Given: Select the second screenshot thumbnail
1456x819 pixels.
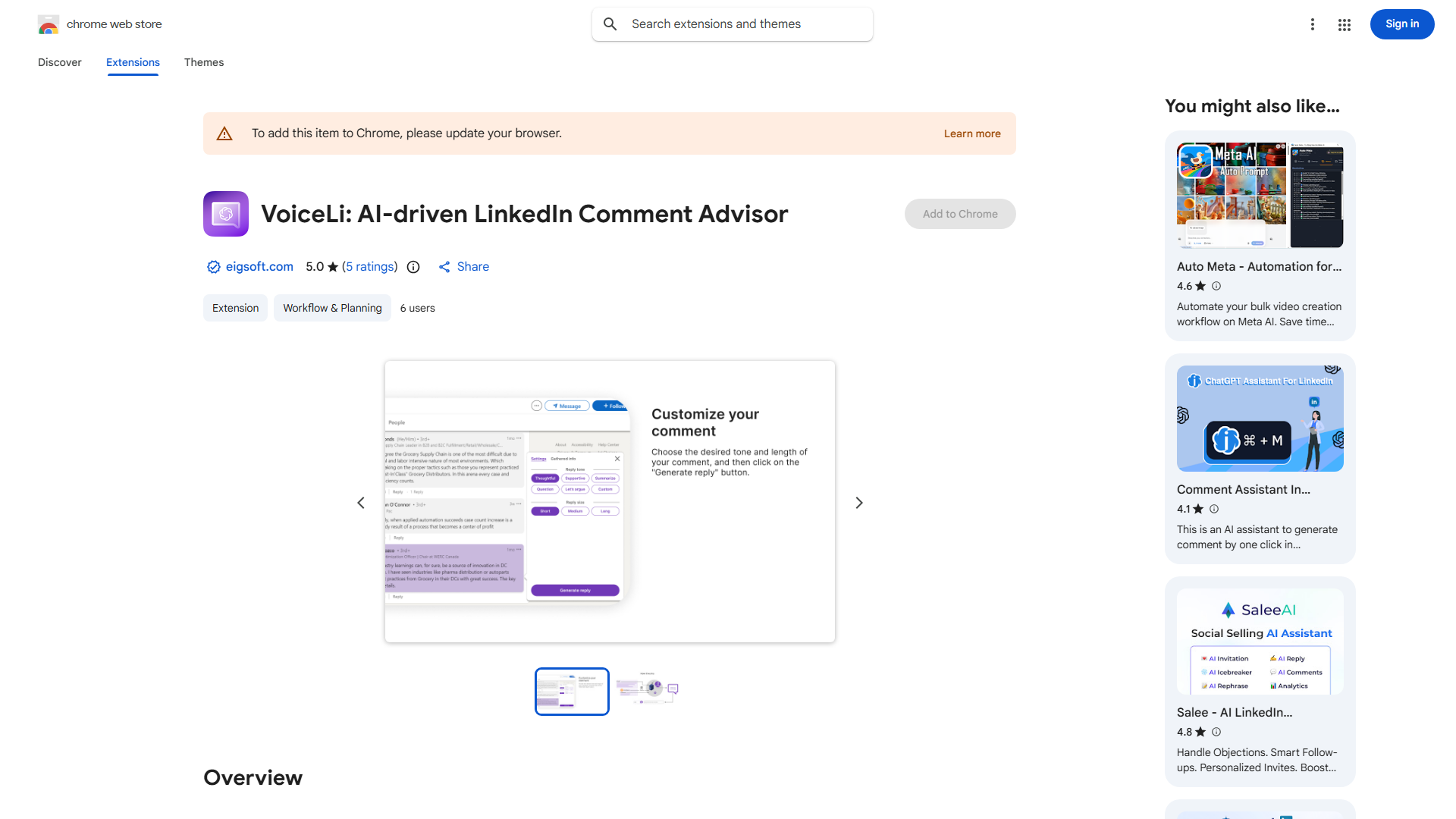Looking at the screenshot, I should [647, 691].
